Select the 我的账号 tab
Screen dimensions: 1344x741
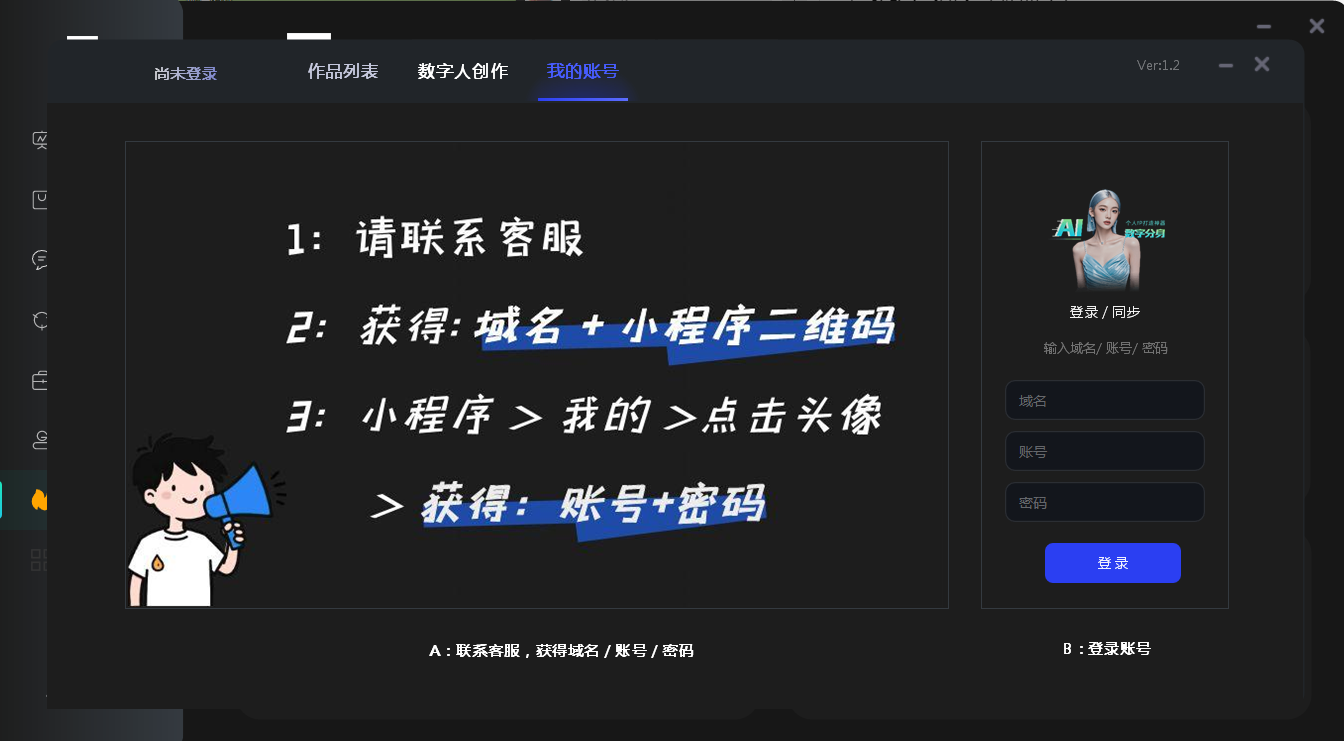coord(582,71)
